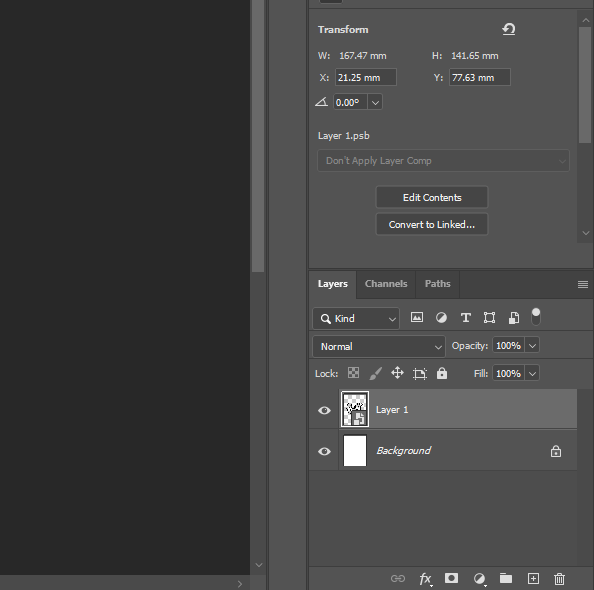Switch to the Layers tab

coord(333,284)
